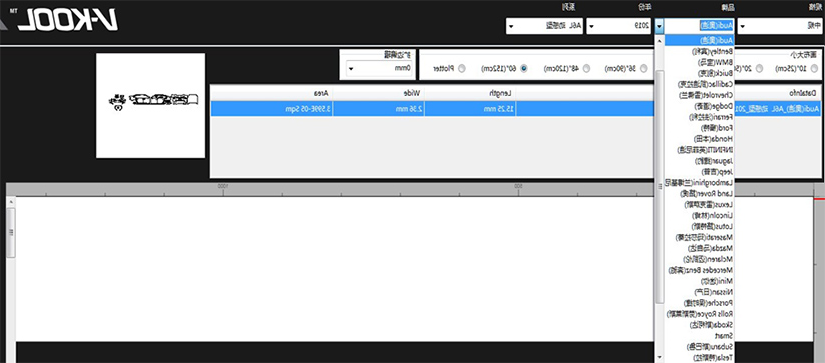
Task: Open the brand dropdown arrow next to Audi
Action: 660,25
